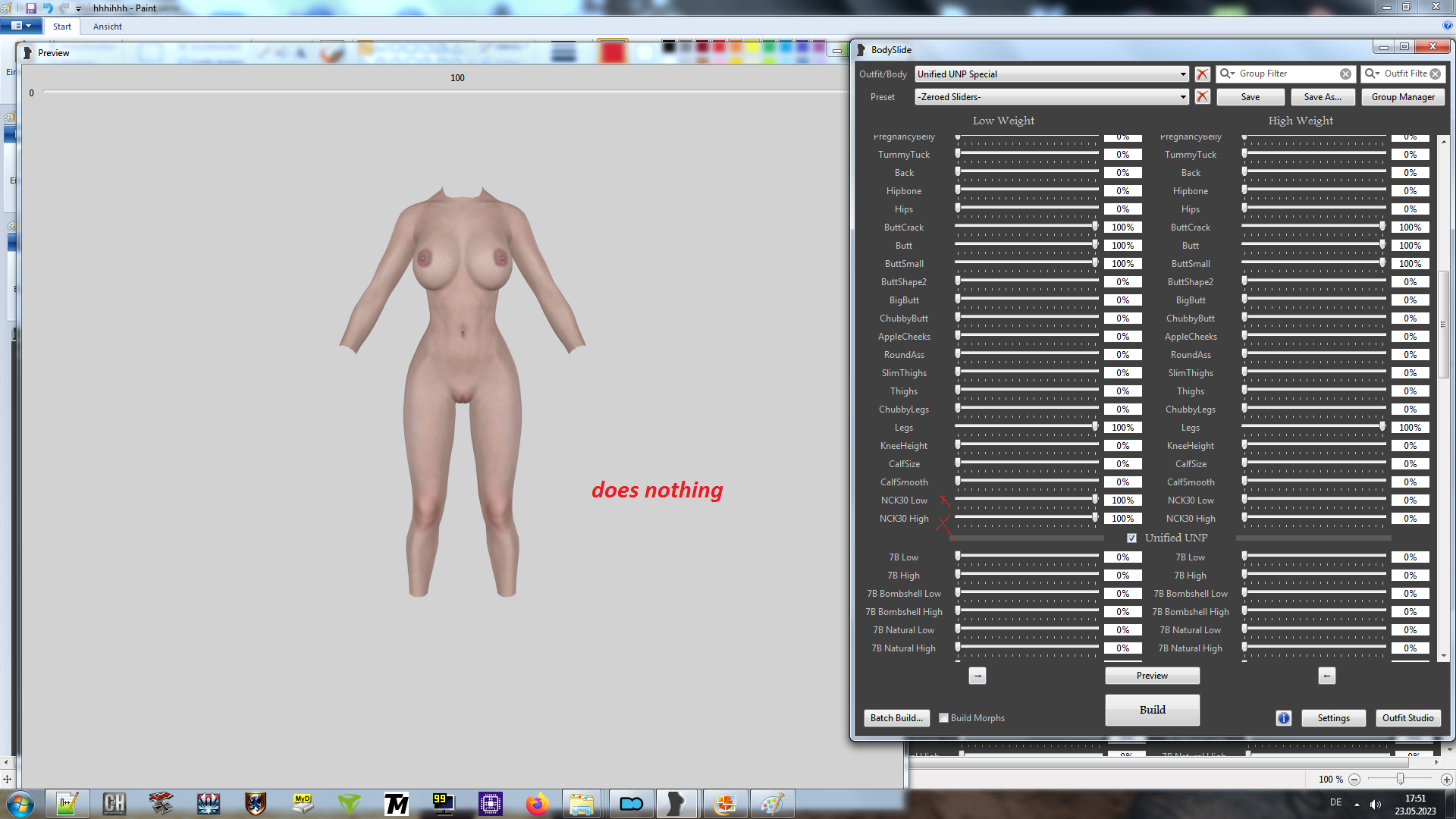
Task: Clear the Outfit/Body selection with red X
Action: tap(1202, 74)
